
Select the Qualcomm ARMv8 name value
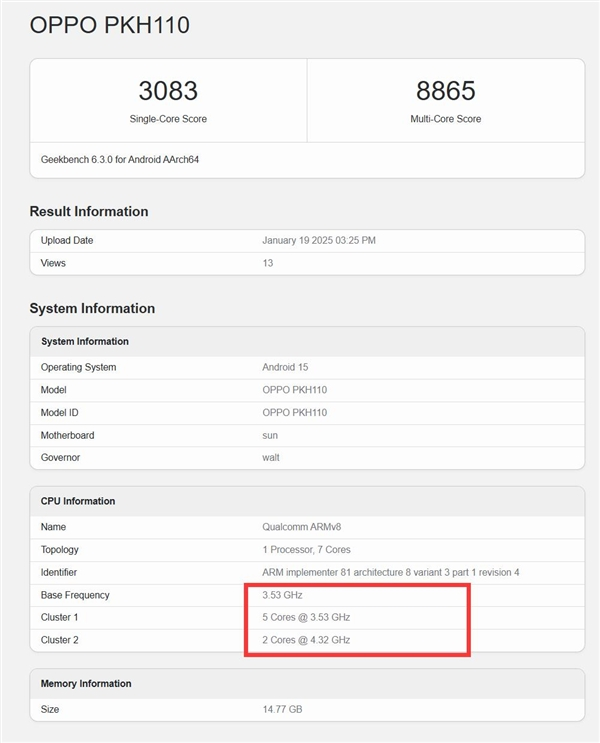302,526
